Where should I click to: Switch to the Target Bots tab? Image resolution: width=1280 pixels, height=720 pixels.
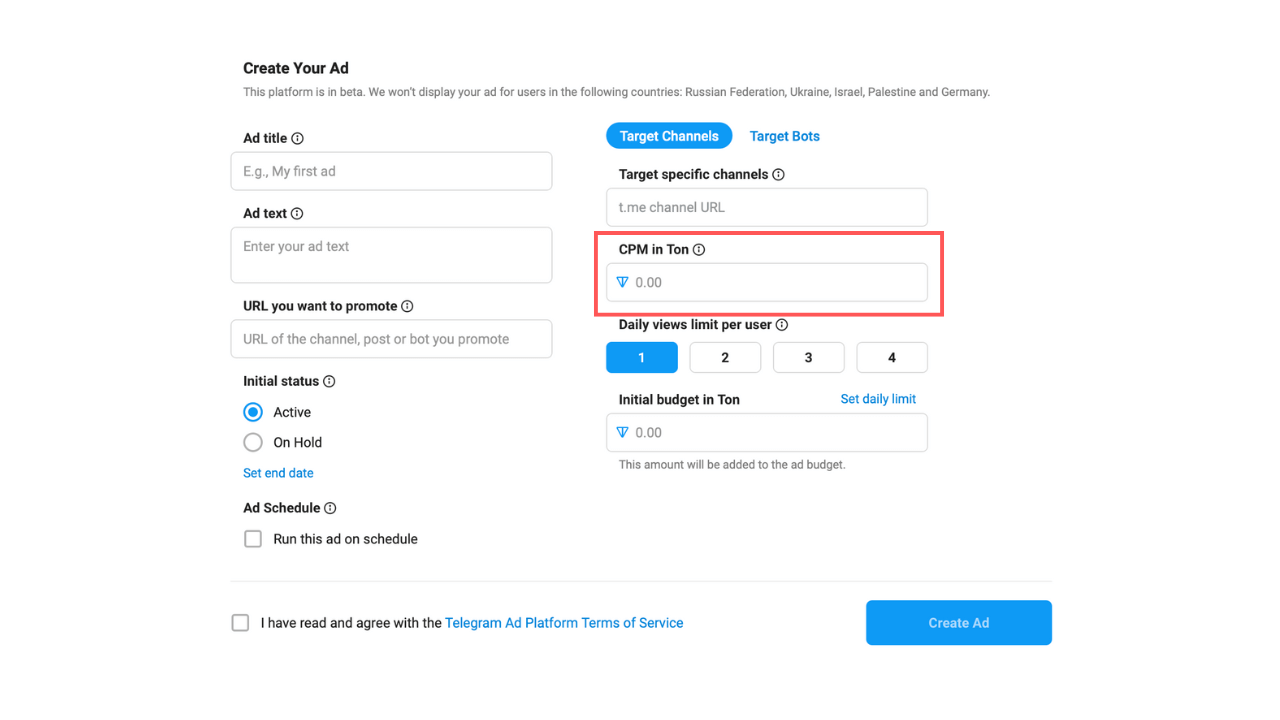[784, 136]
